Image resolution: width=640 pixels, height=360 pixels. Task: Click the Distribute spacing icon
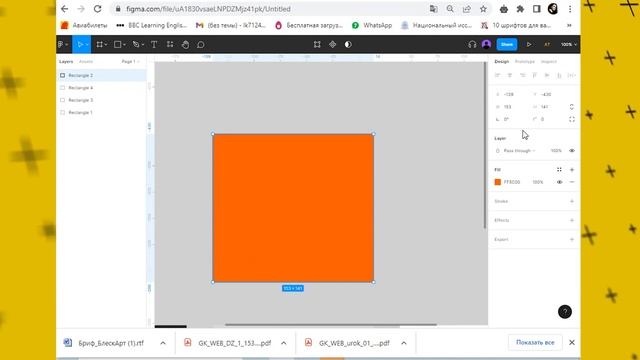[571, 75]
